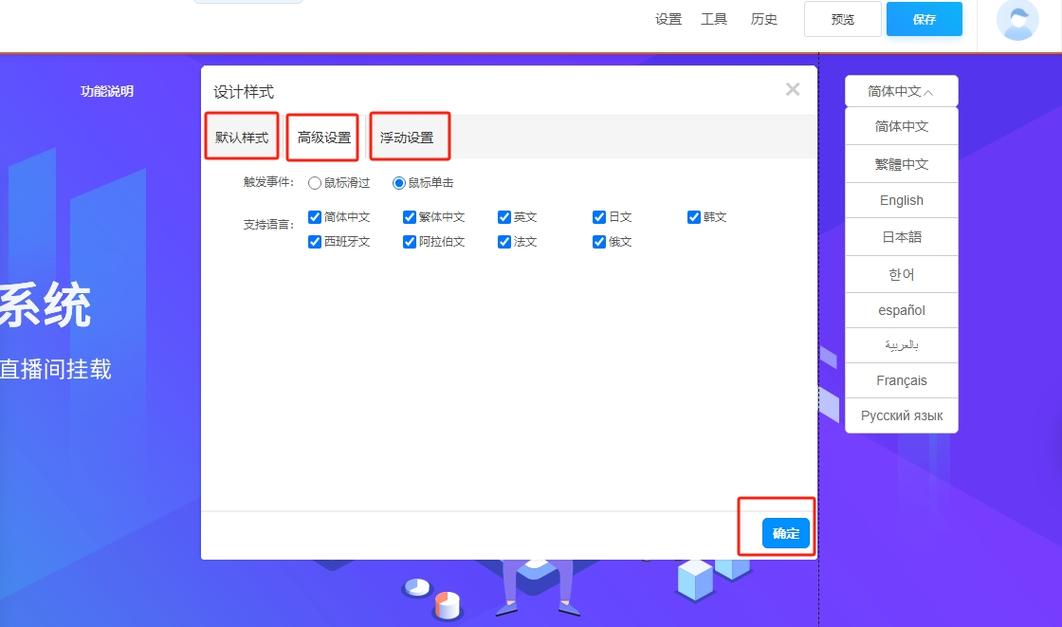Uncheck the 繁体中文 language checkbox

pos(409,217)
